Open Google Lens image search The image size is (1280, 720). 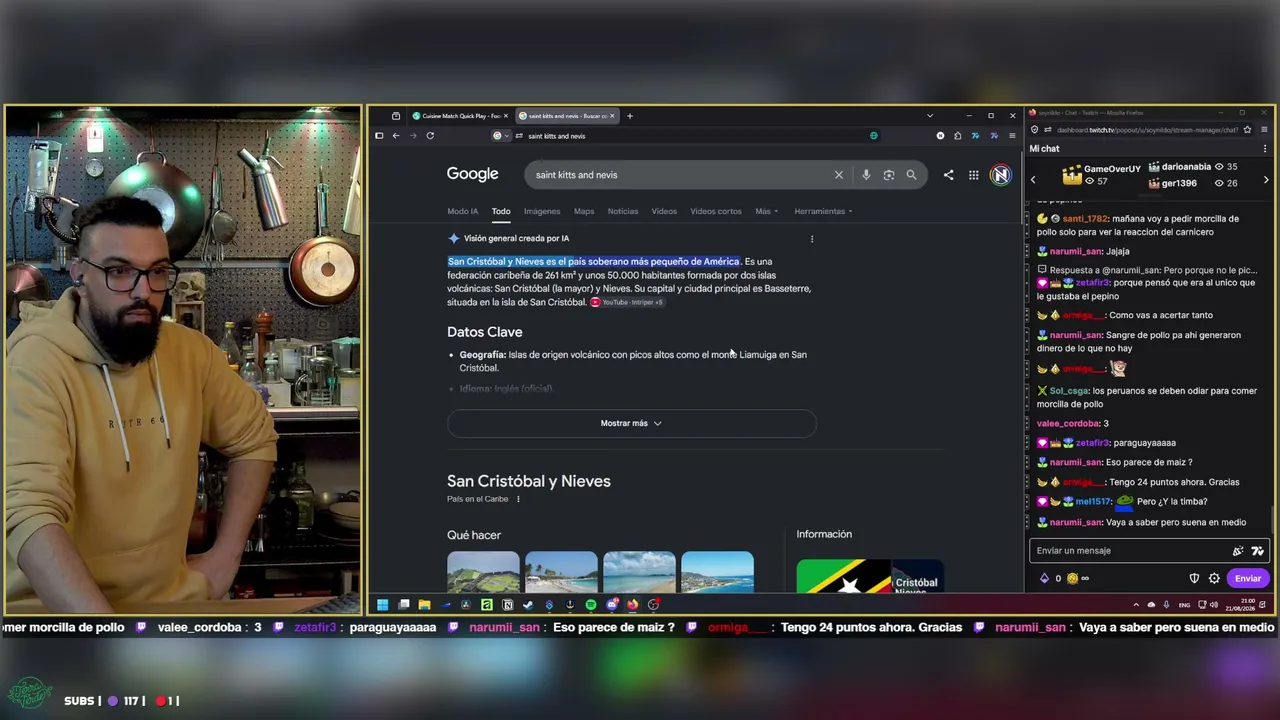[x=889, y=175]
